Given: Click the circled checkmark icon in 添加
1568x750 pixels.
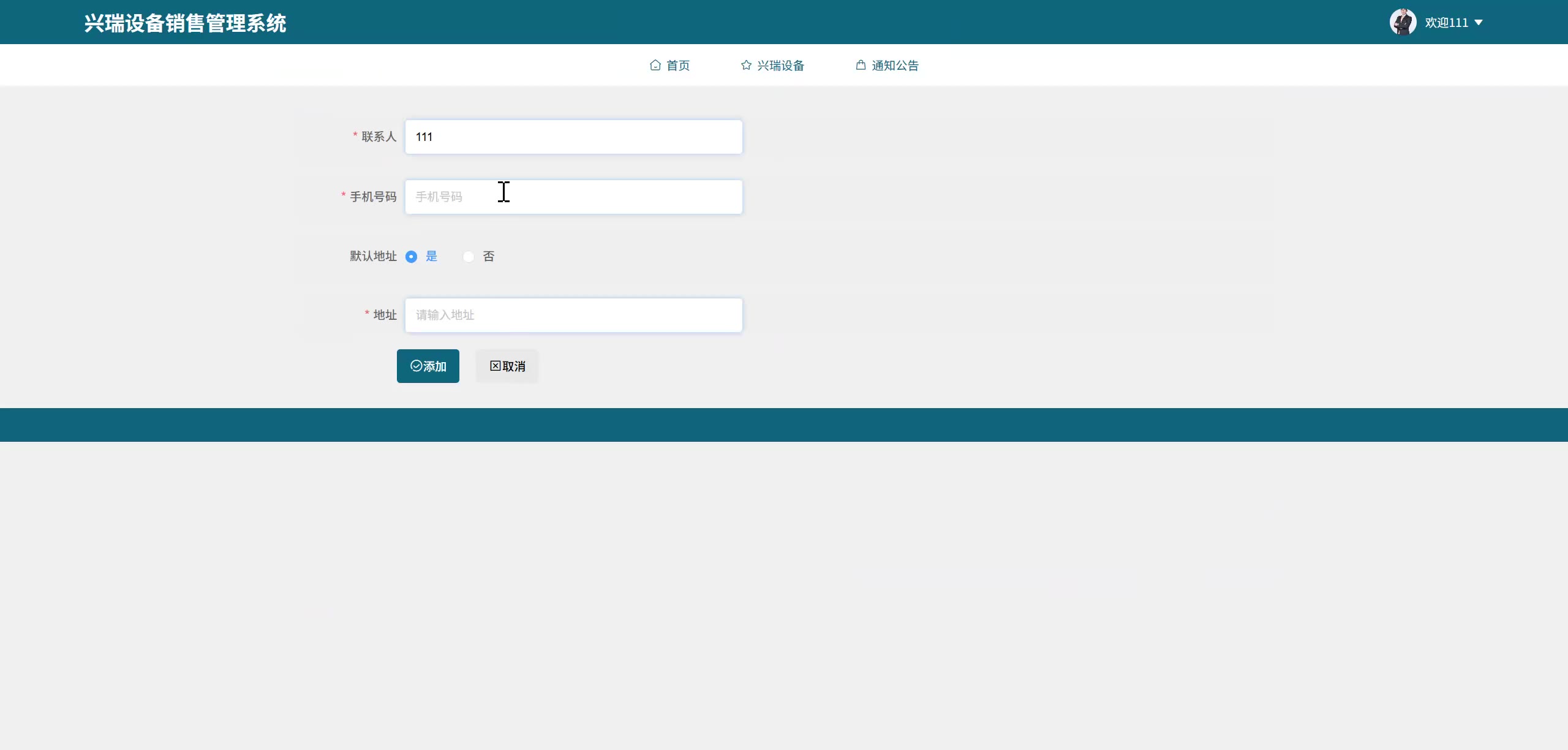Looking at the screenshot, I should click(x=416, y=366).
